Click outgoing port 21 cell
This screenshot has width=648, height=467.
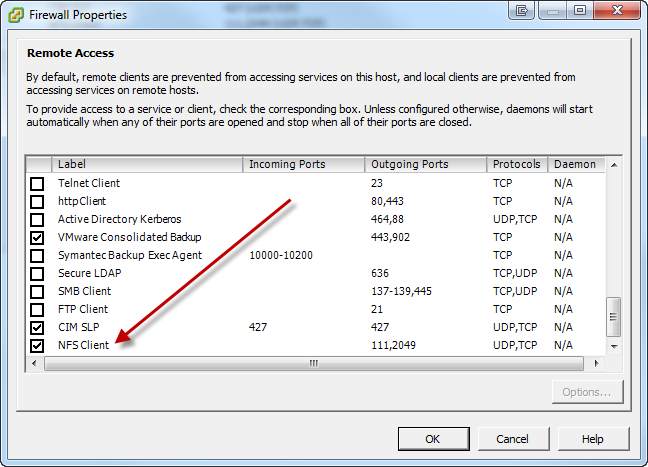pyautogui.click(x=377, y=309)
